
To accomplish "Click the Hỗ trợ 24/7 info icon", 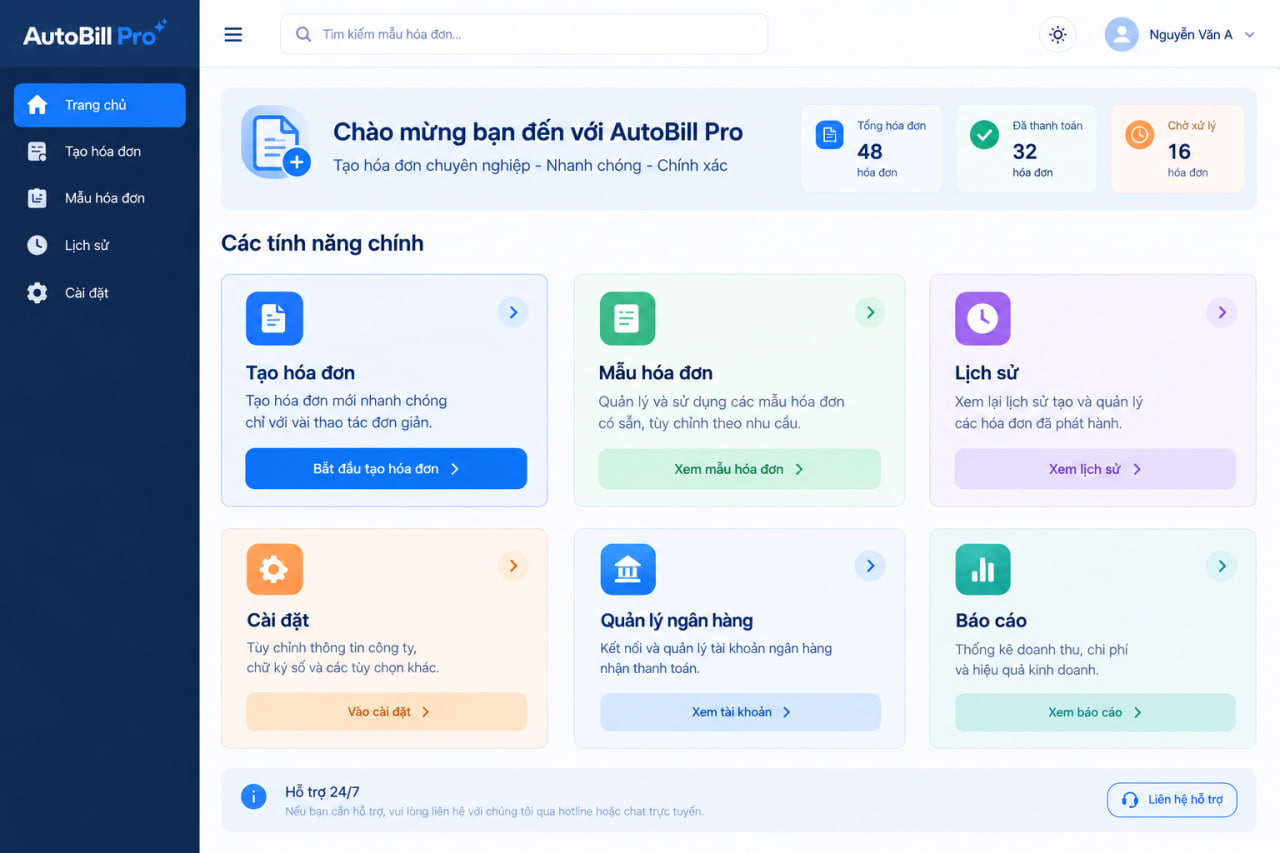I will 254,797.
